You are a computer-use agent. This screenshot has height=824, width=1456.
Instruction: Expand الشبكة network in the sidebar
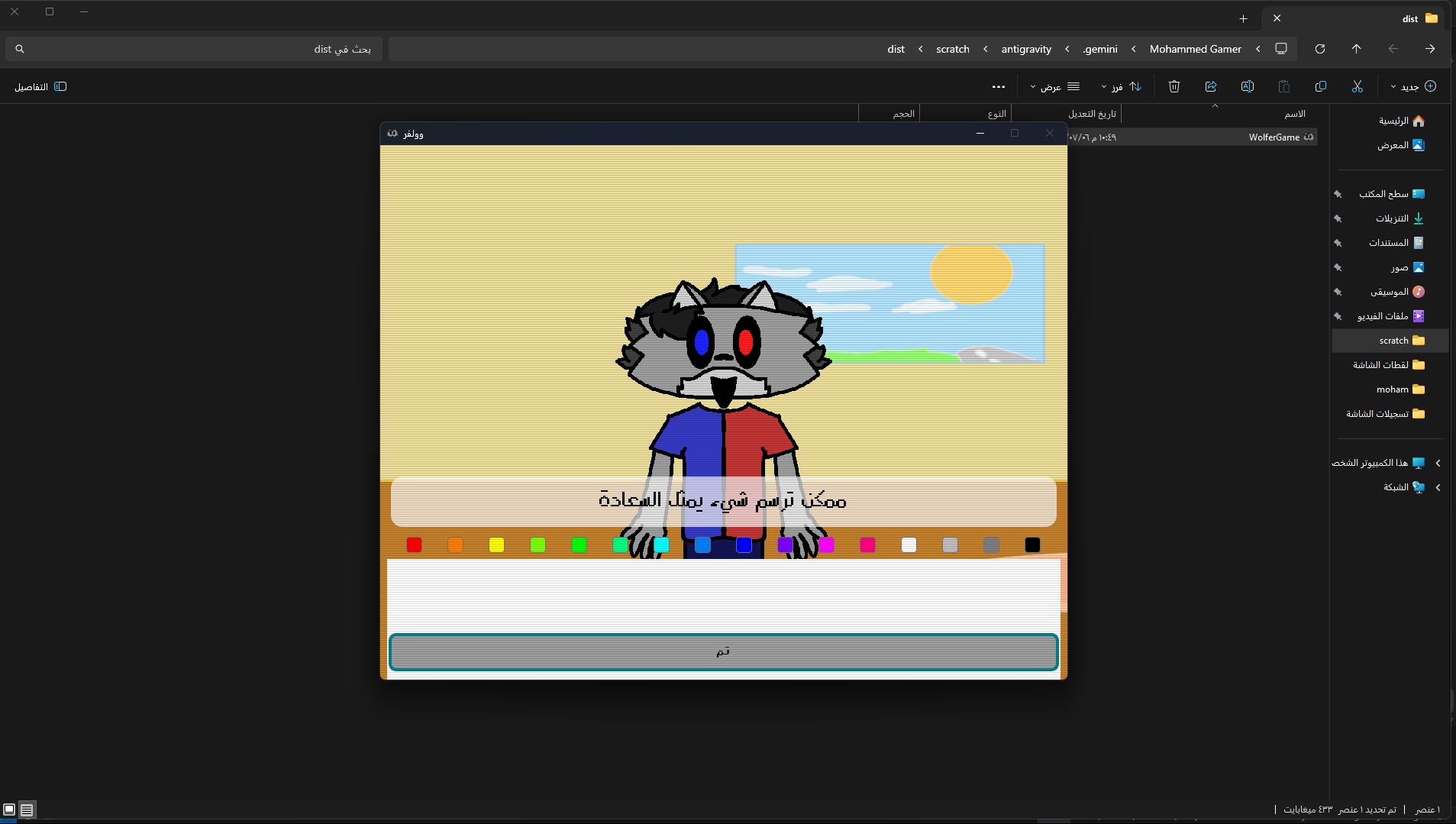[x=1438, y=487]
